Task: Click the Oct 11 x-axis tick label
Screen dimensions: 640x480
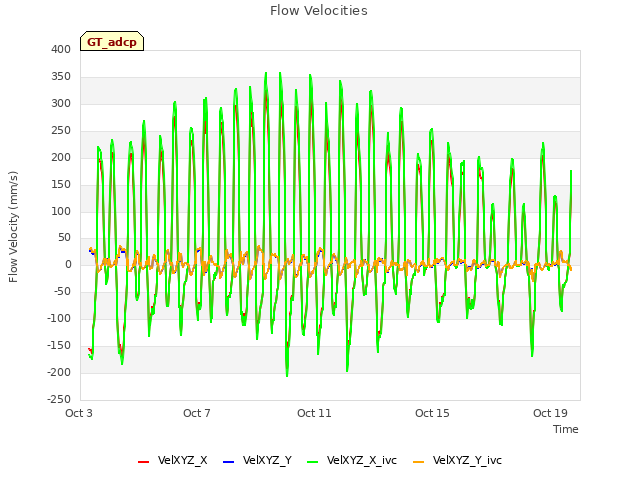Action: tap(314, 413)
